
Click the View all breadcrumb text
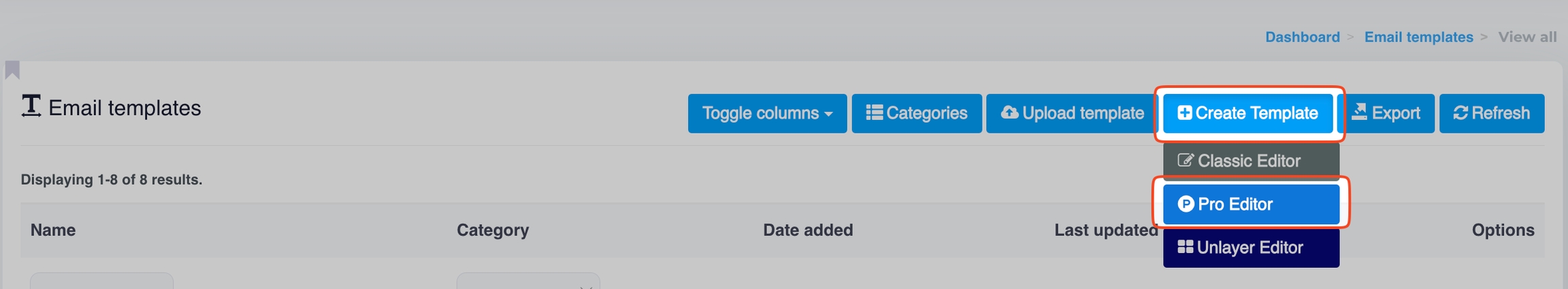tap(1527, 37)
